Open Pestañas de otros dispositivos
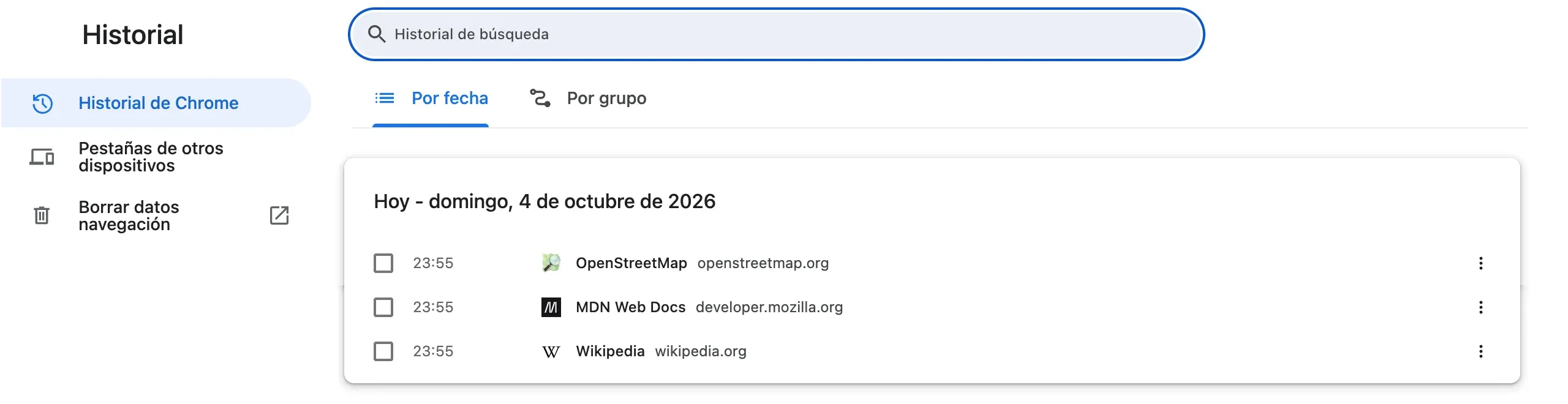This screenshot has width=1568, height=404. 156,157
